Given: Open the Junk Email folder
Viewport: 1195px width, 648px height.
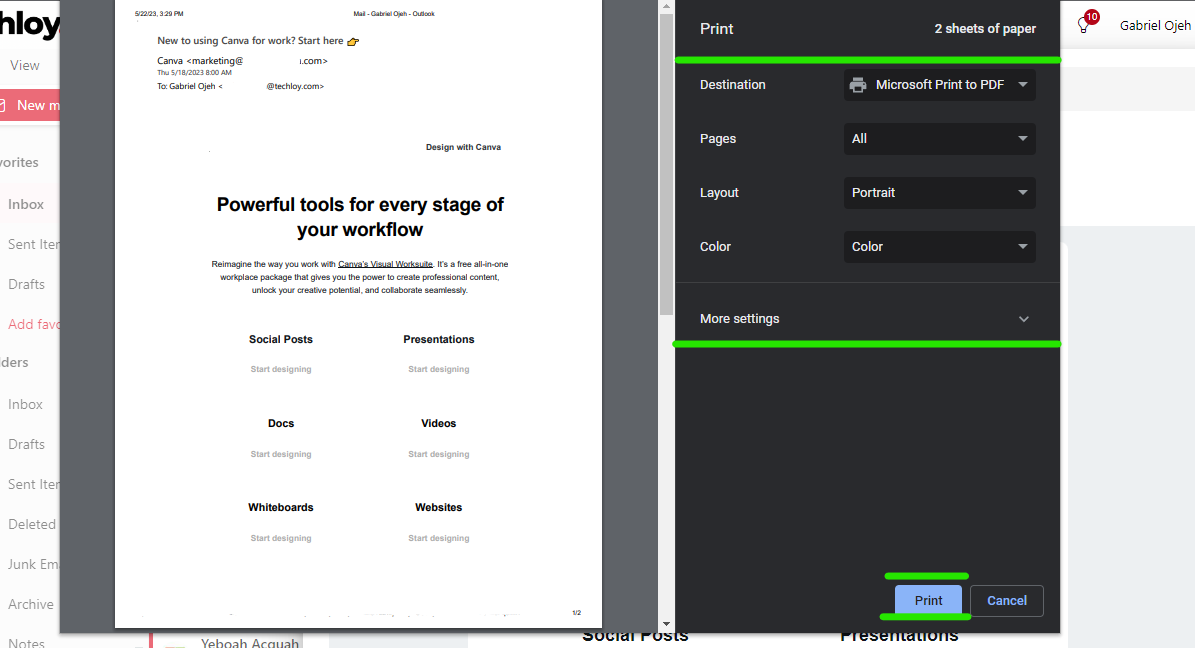Looking at the screenshot, I should point(33,564).
